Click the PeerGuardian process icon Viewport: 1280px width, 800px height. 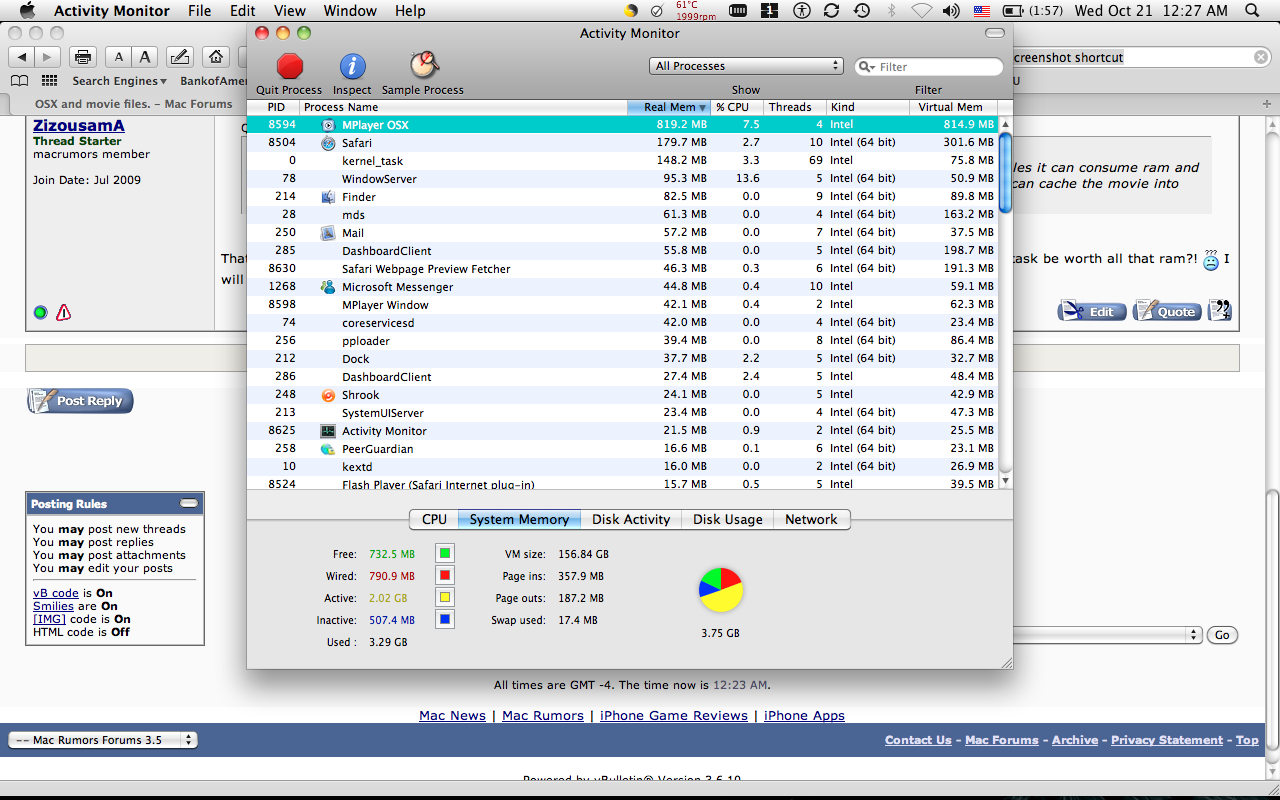(328, 449)
